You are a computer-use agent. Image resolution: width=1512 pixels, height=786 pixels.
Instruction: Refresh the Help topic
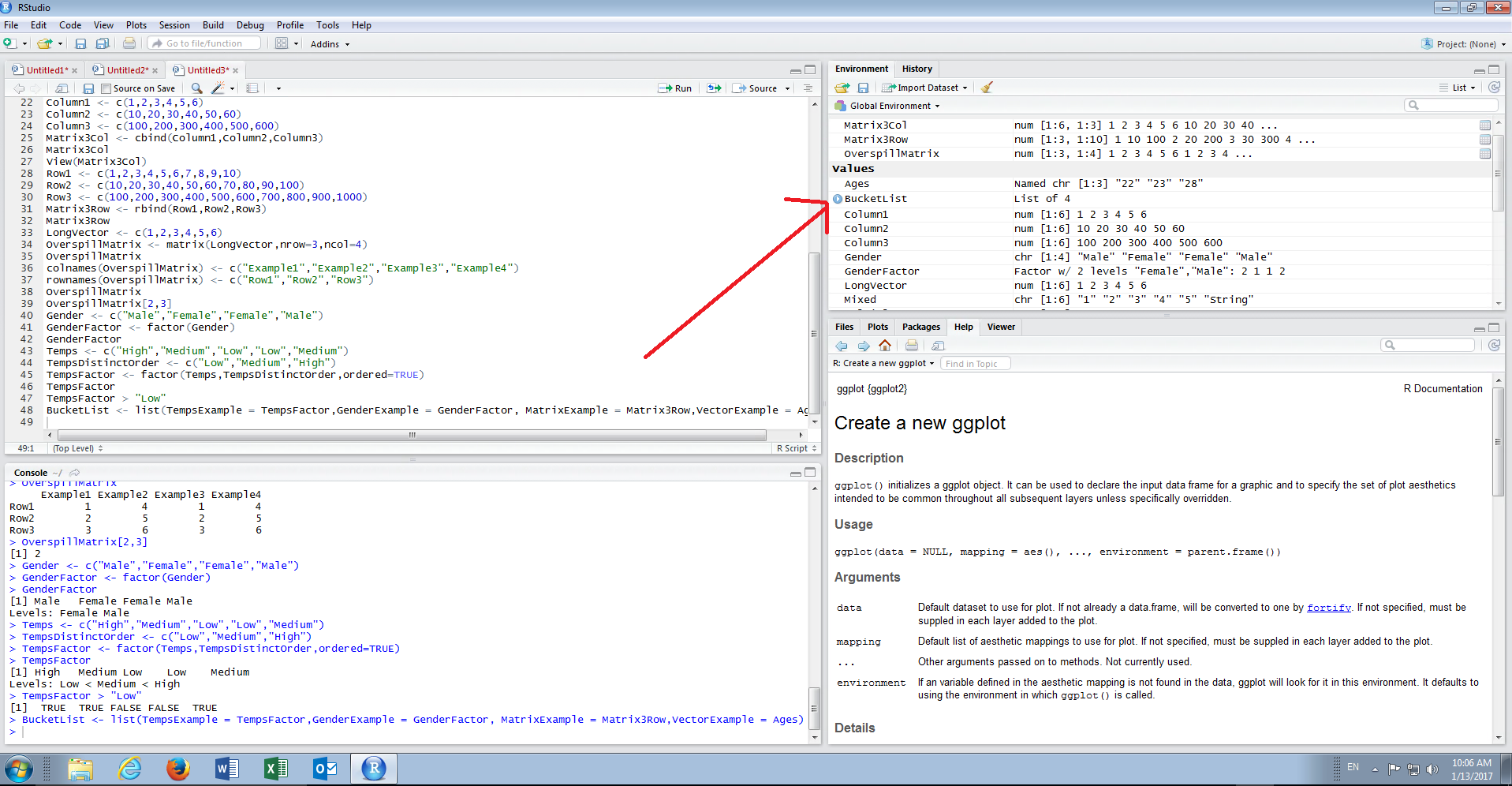(x=1494, y=345)
